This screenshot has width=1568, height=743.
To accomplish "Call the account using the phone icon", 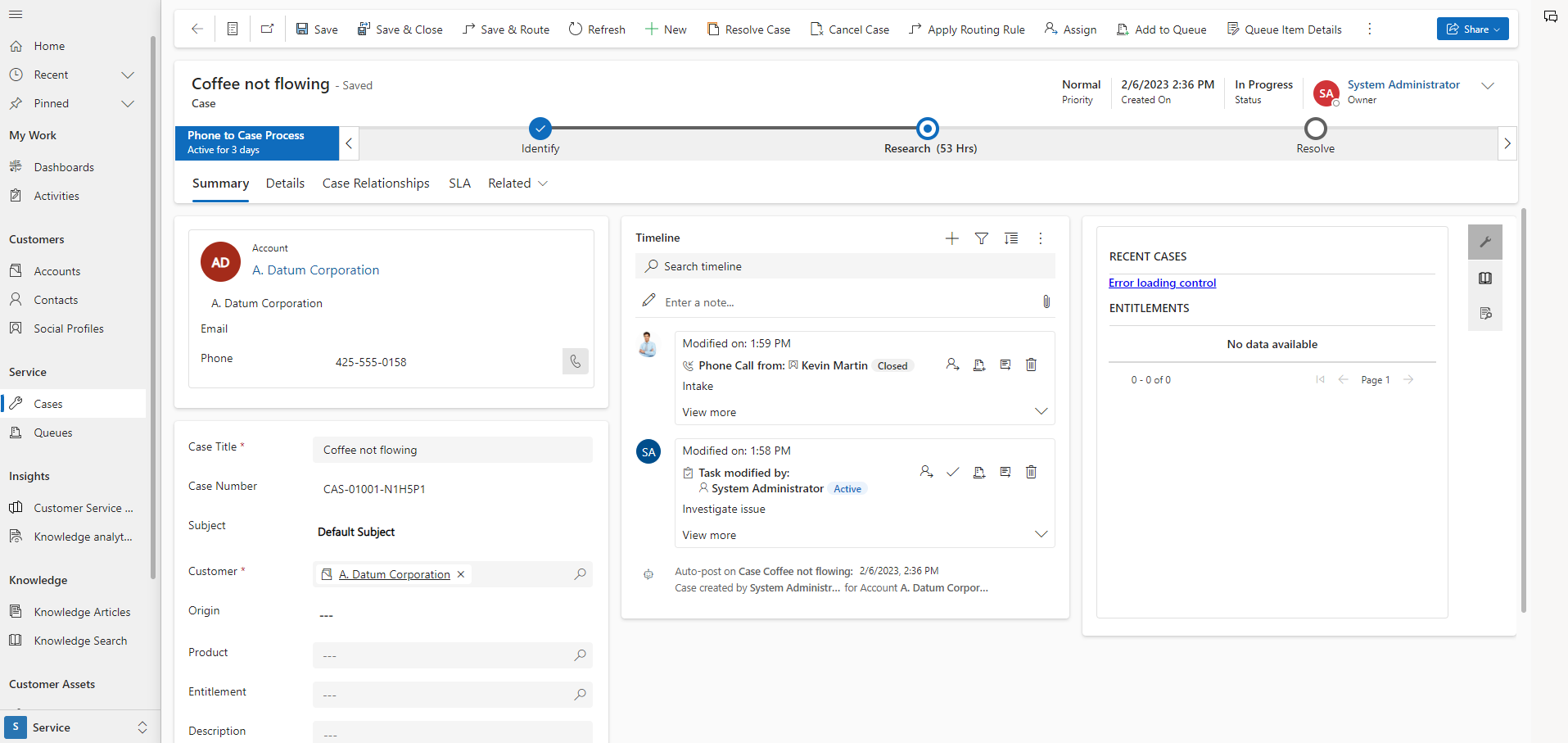I will click(576, 360).
